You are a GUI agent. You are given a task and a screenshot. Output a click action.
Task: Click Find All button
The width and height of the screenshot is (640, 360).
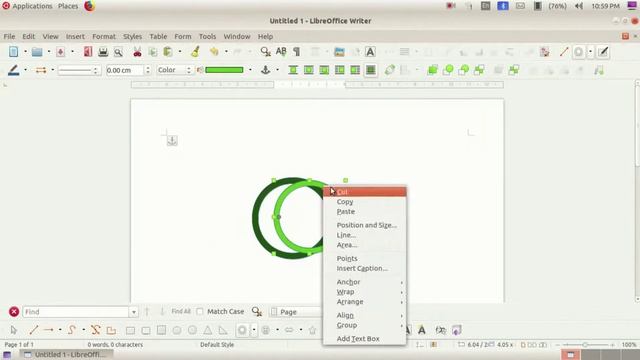(x=181, y=311)
